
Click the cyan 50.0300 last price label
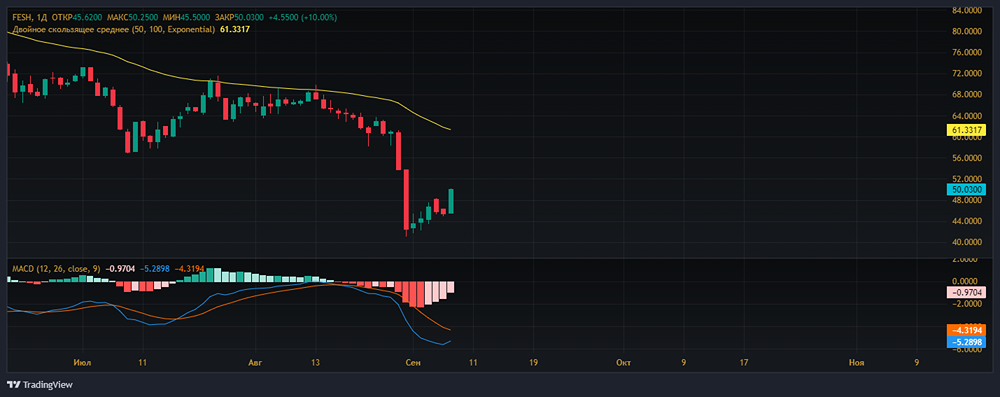tap(966, 190)
